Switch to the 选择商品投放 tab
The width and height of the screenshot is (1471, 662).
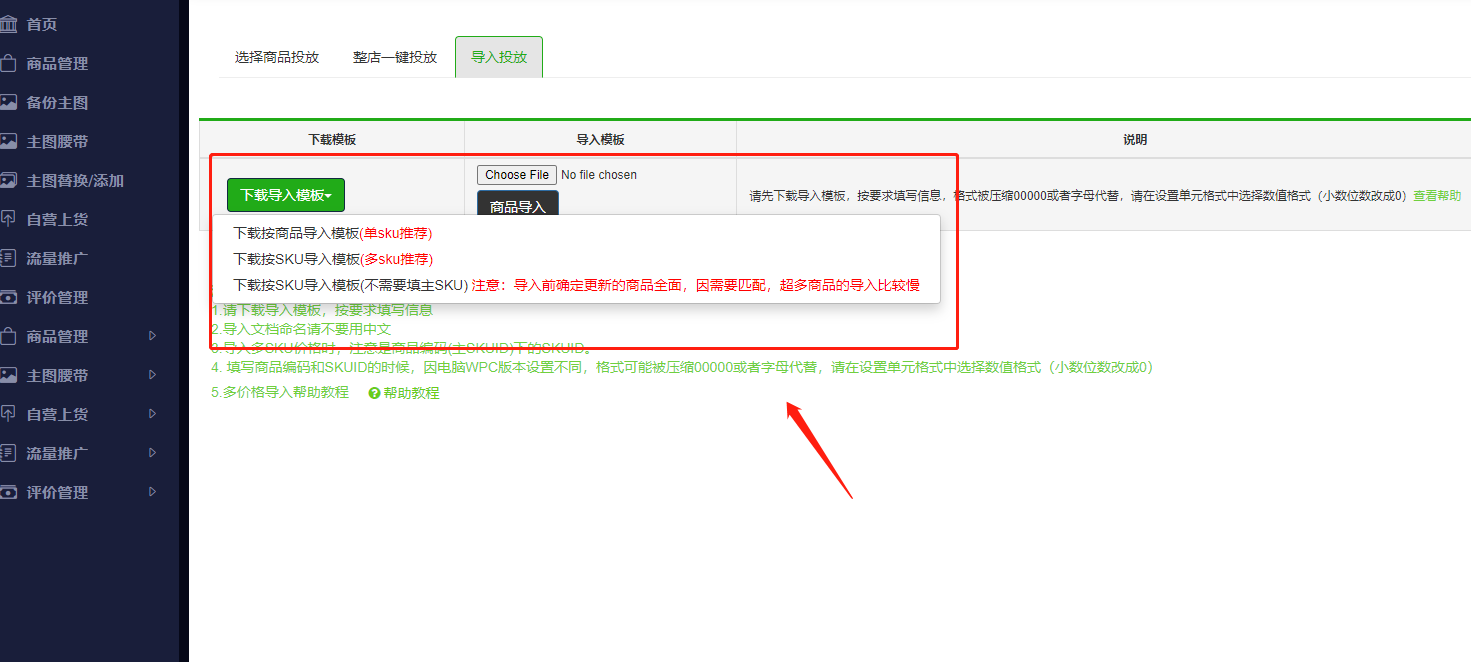point(277,57)
